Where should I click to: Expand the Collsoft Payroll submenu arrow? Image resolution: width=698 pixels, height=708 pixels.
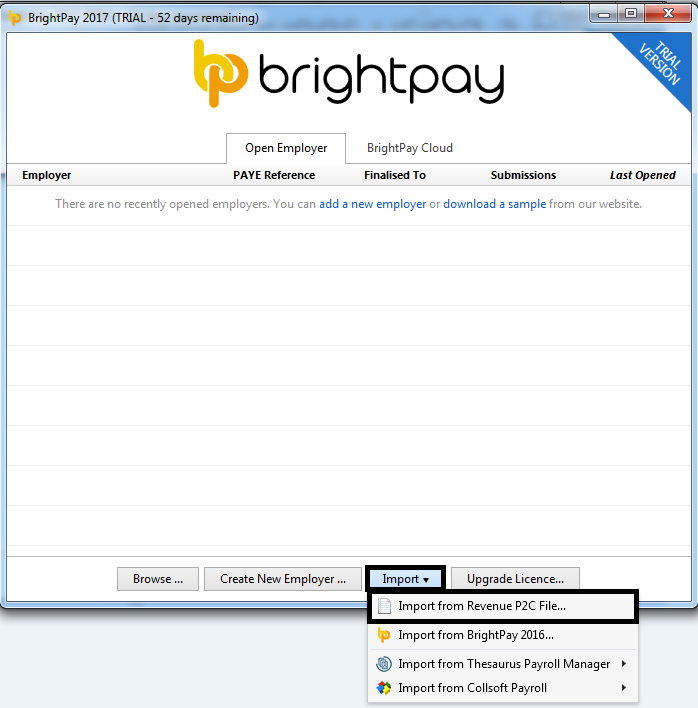click(x=624, y=687)
